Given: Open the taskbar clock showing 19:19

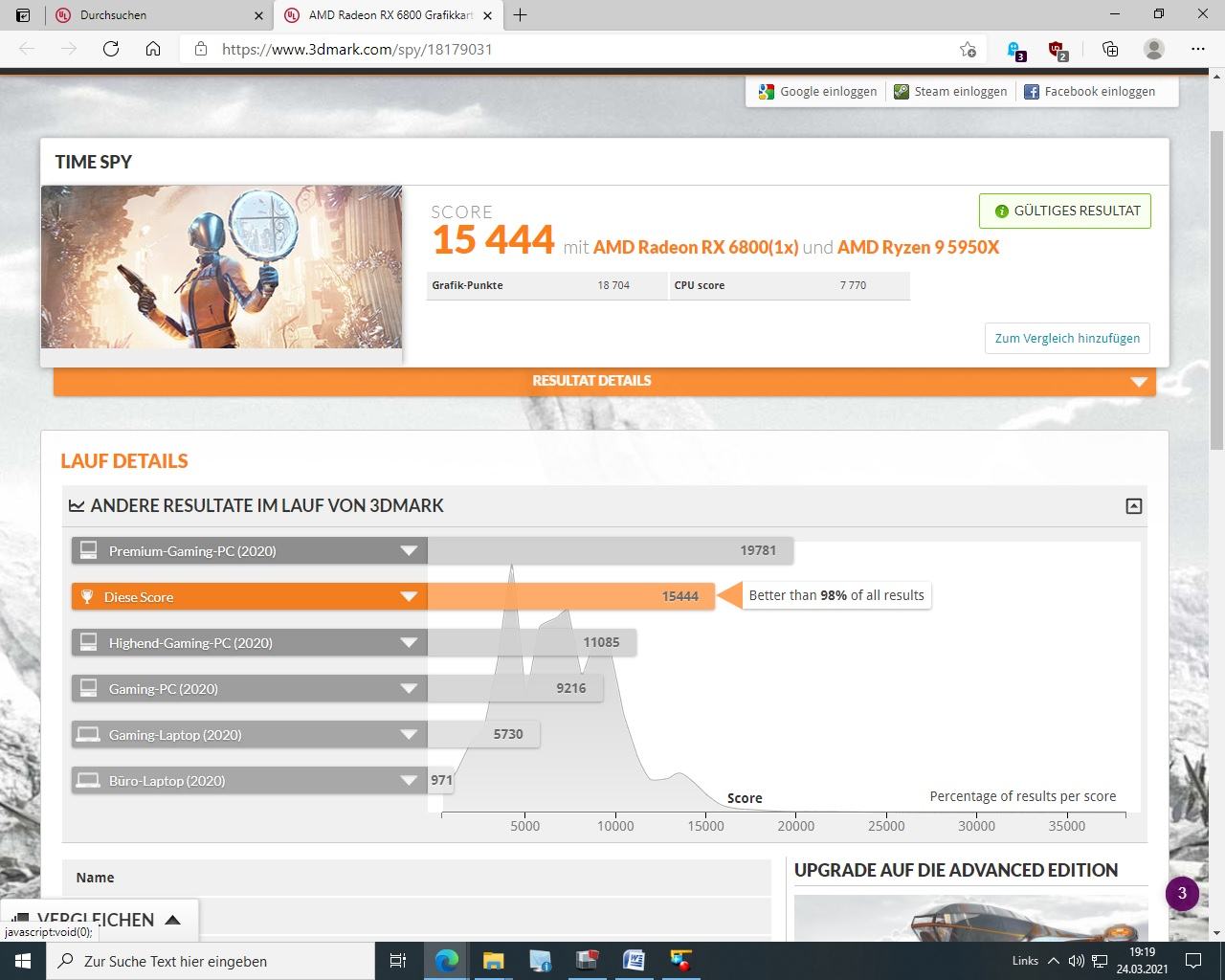Looking at the screenshot, I should point(1142,961).
